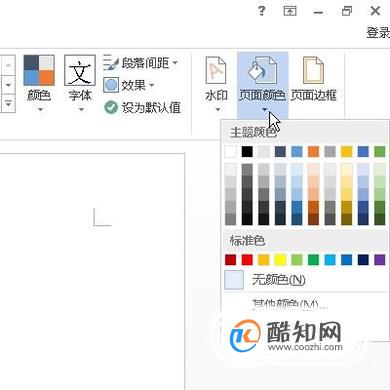The image size is (390, 390).
Task: Expand the Fonts (字体) dropdown arrow
Action: click(x=81, y=109)
